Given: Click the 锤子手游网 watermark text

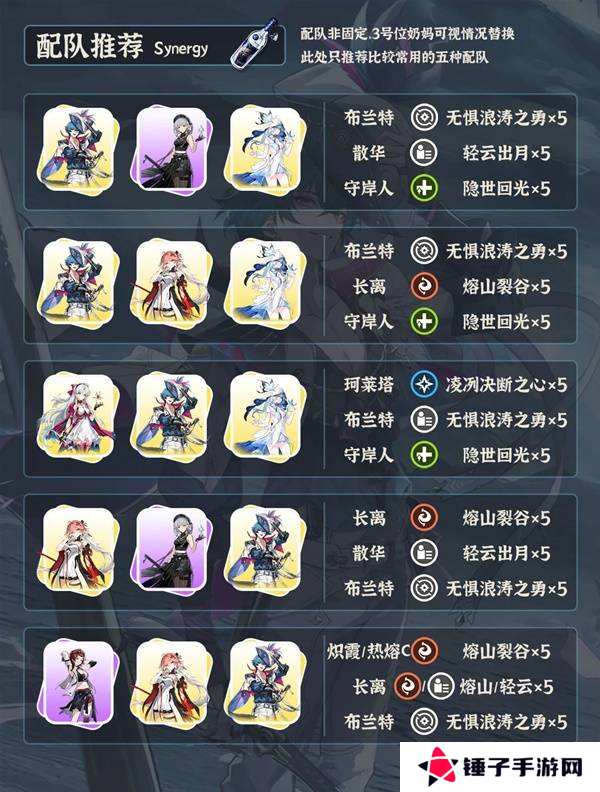Looking at the screenshot, I should (523, 768).
